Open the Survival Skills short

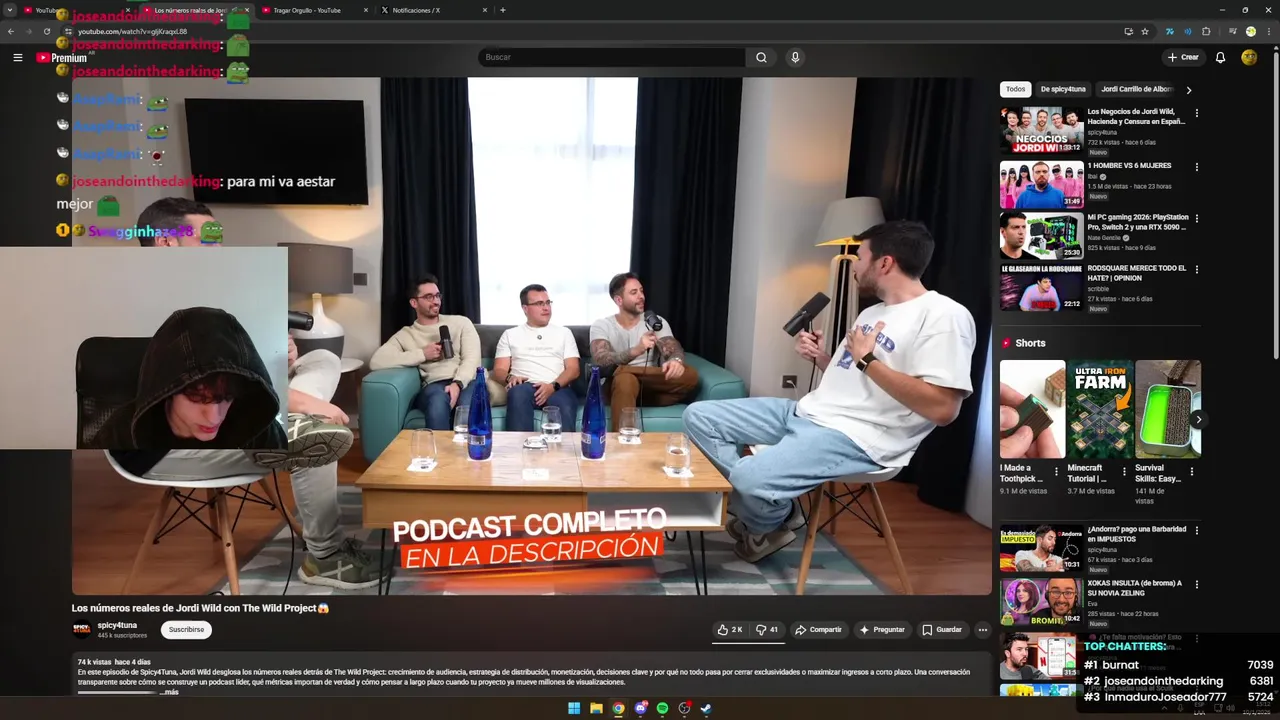coord(1168,409)
